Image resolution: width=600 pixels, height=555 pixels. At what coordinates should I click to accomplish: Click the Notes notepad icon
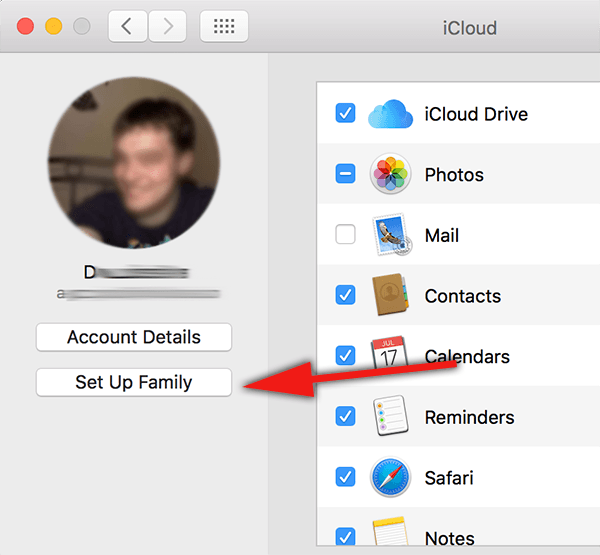[x=390, y=531]
